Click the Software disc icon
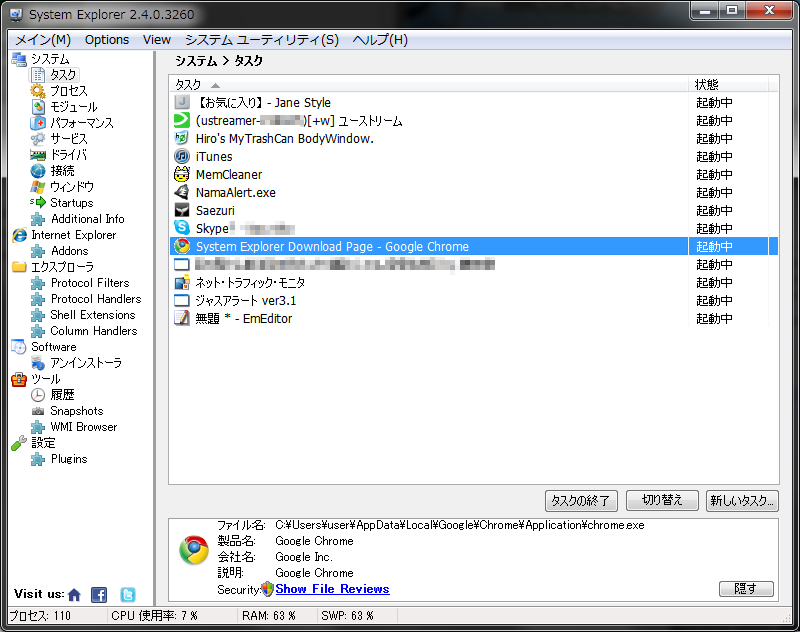Screen dimensions: 800x632 (x=19, y=347)
